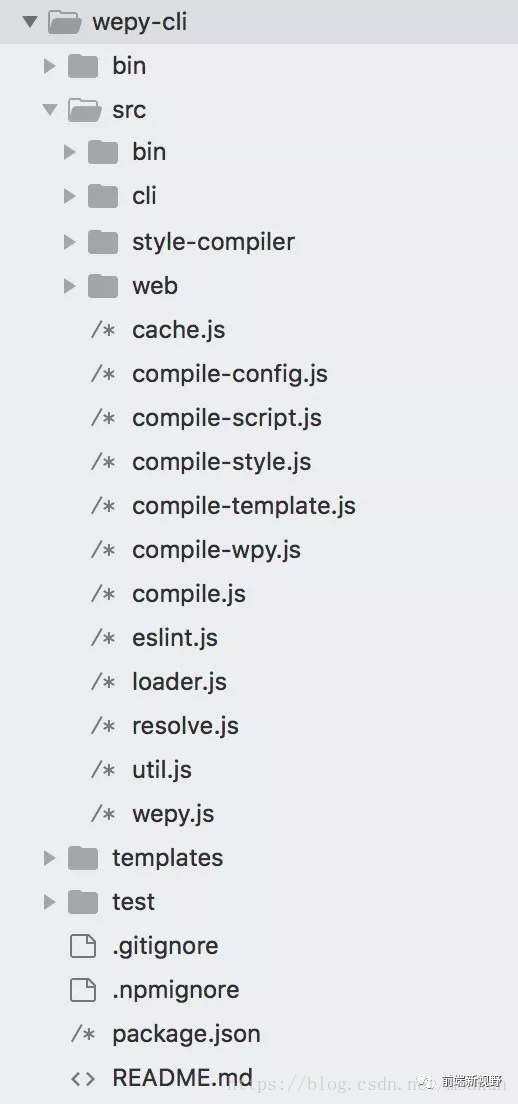Open loader.js file

(x=179, y=682)
